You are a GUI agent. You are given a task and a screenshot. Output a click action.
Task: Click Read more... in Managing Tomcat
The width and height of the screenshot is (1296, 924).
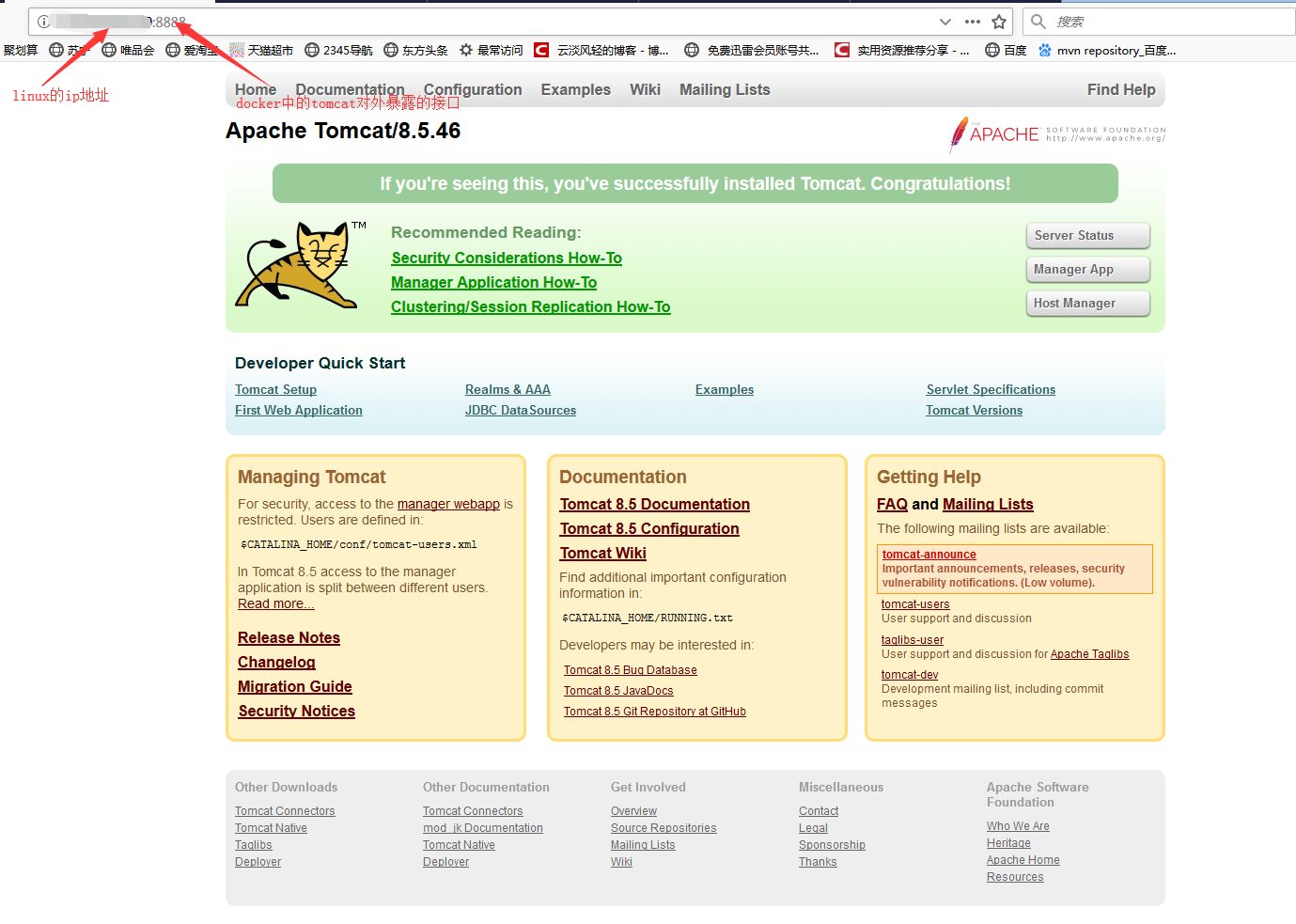coord(276,604)
